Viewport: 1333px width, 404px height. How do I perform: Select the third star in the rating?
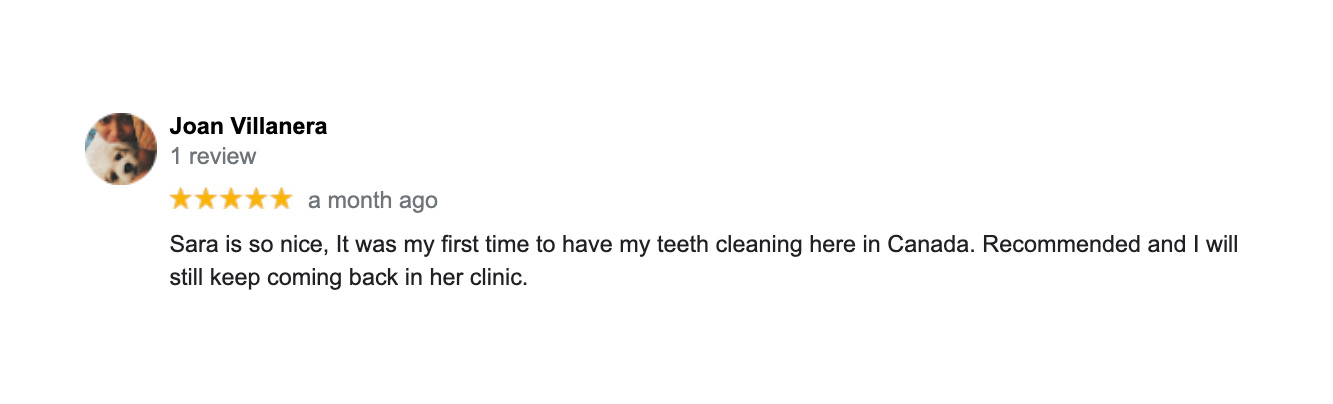click(x=231, y=199)
